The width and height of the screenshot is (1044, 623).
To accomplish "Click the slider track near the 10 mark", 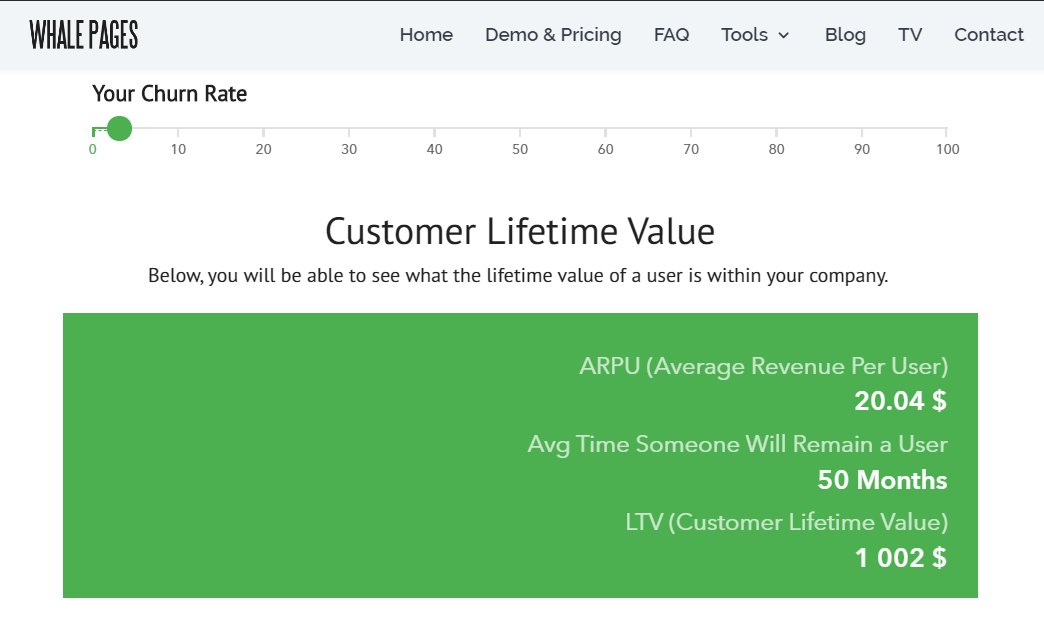I will (x=178, y=128).
